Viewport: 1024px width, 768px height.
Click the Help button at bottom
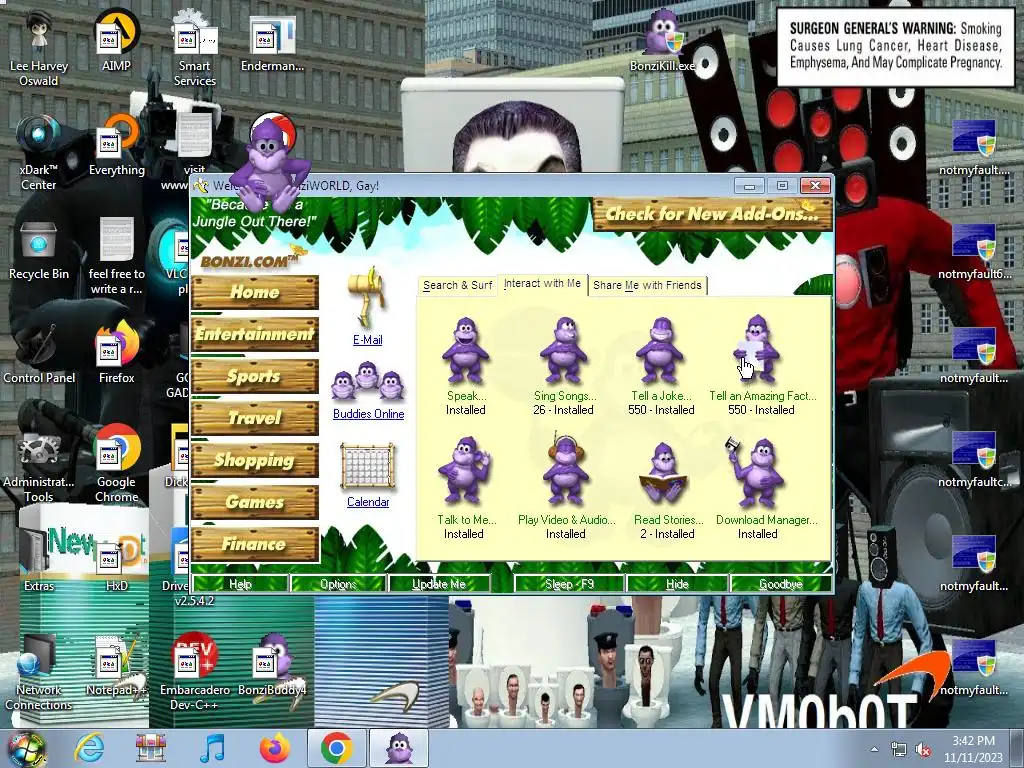(x=240, y=584)
